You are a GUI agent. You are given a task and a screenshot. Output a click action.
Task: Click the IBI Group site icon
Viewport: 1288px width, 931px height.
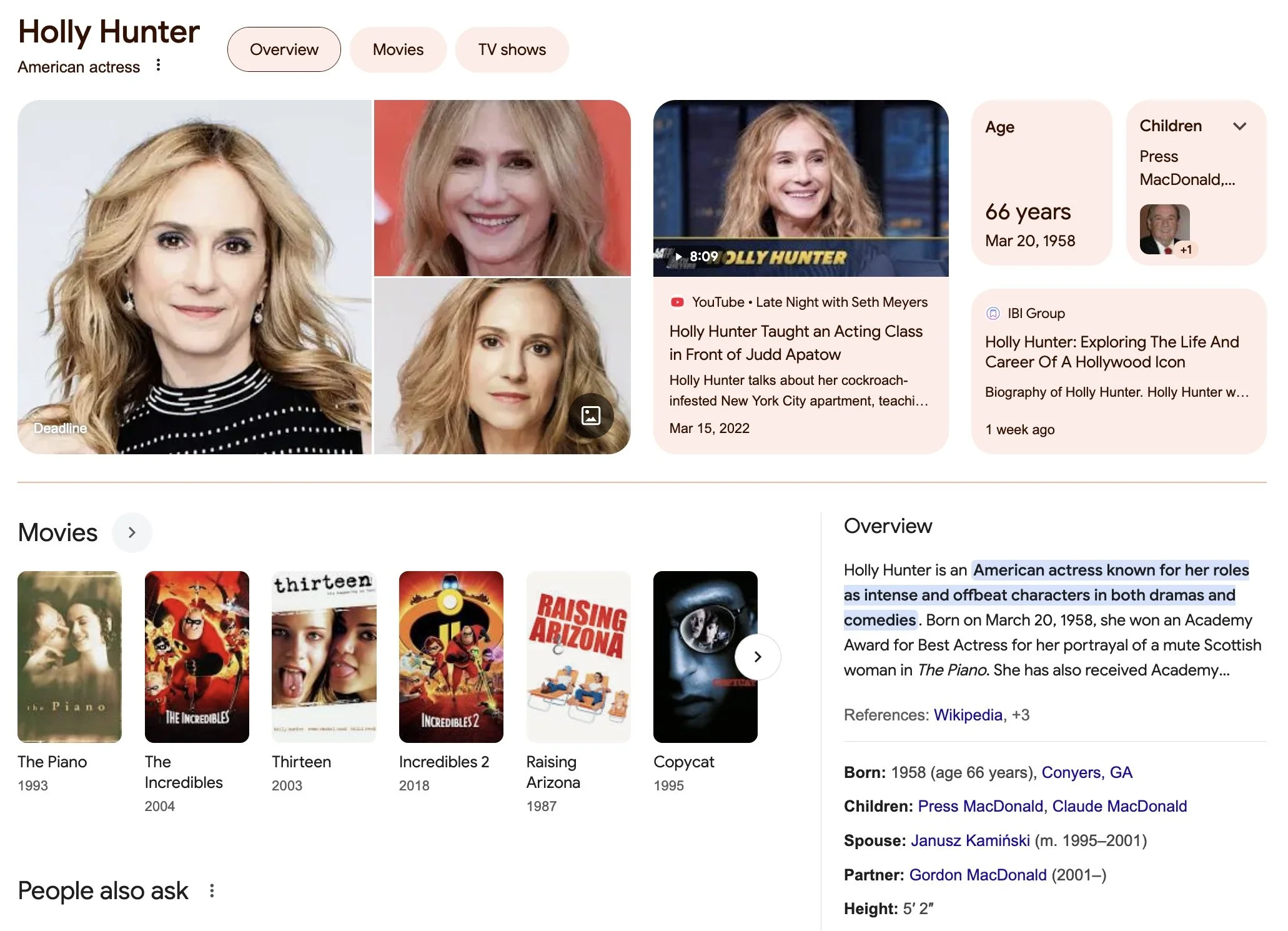click(x=993, y=313)
